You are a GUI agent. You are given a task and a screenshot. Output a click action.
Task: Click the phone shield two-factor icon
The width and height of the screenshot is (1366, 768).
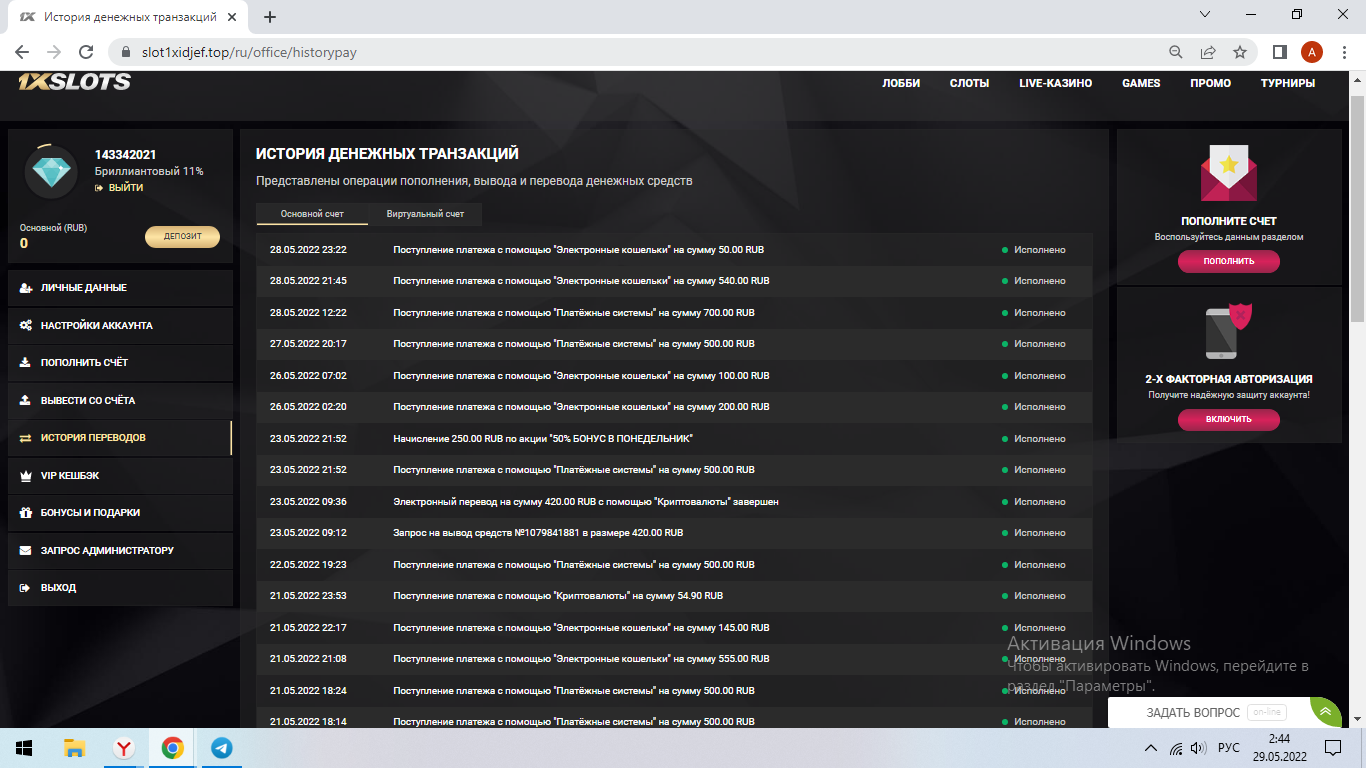[x=1229, y=331]
